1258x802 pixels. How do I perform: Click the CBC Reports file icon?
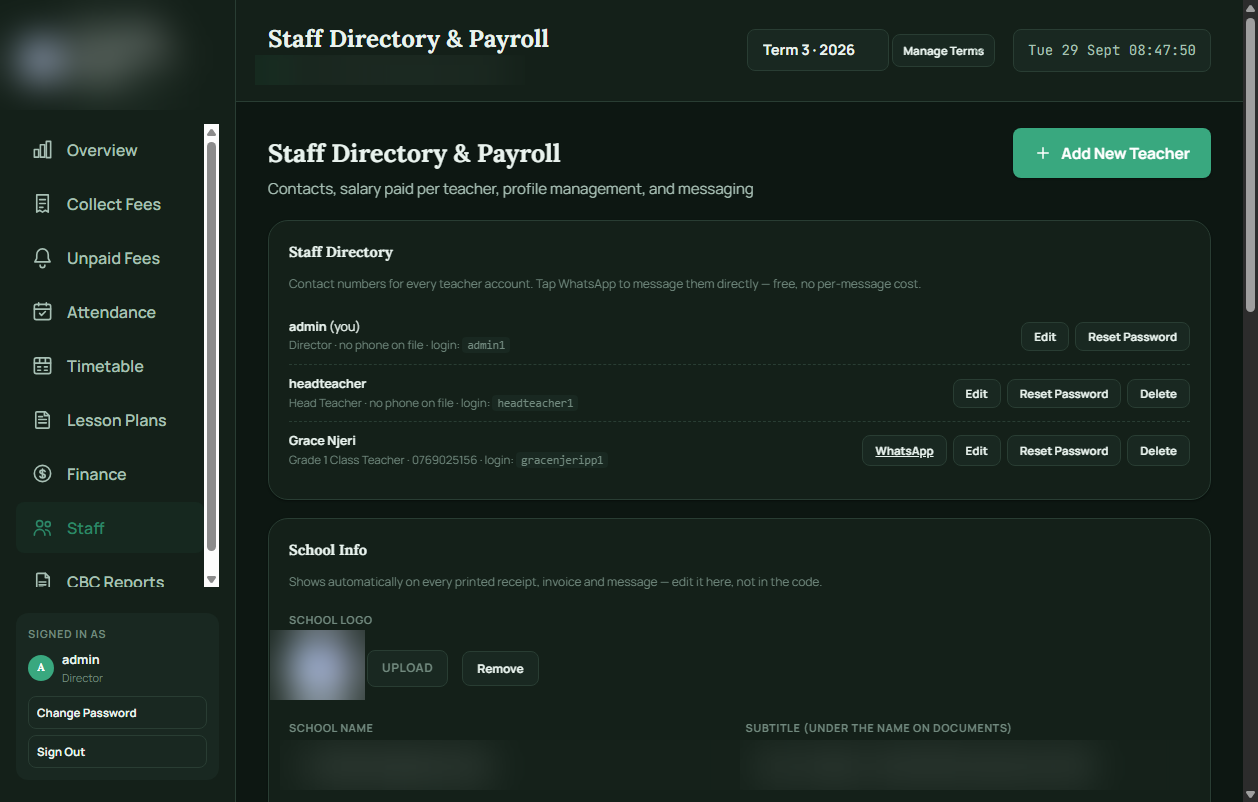[42, 580]
